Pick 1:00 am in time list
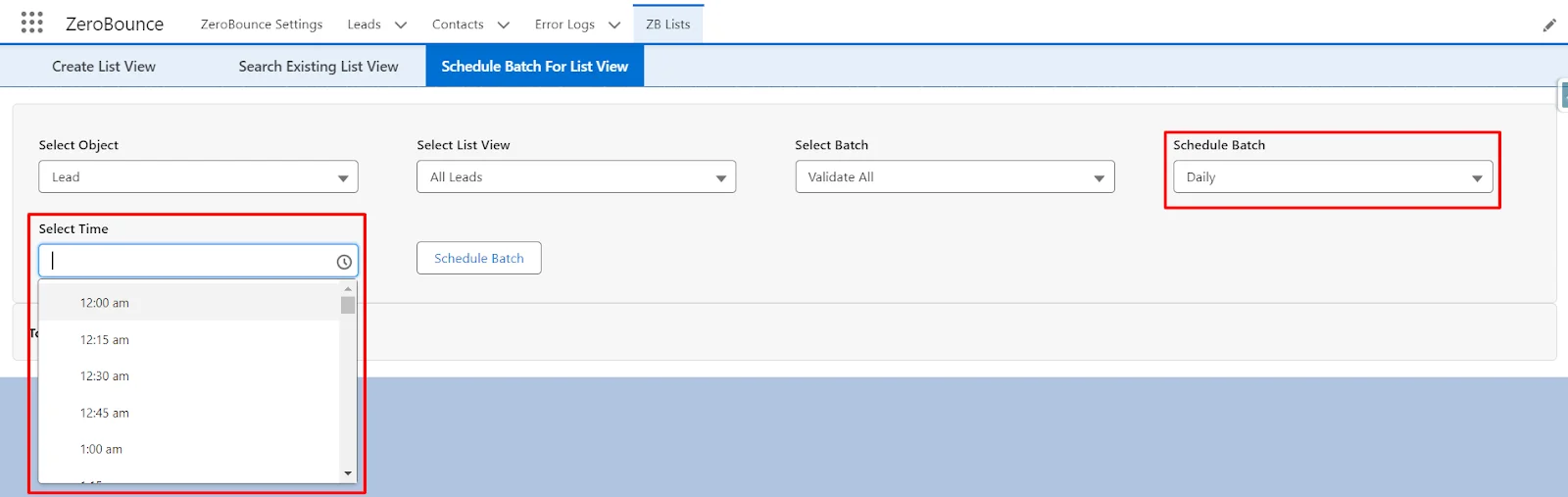Screen dimensions: 1568x497 101,449
